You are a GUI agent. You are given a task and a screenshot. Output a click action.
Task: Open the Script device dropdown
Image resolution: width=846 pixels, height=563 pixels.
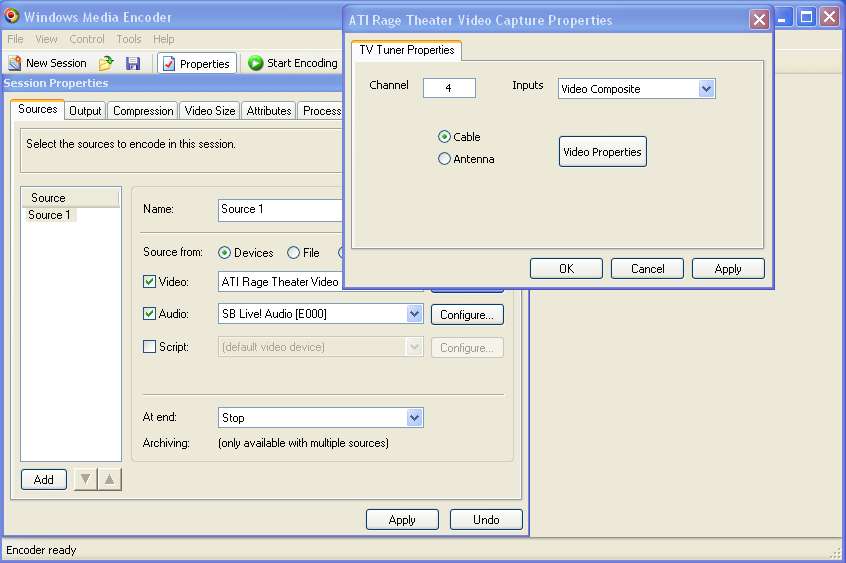(x=414, y=347)
